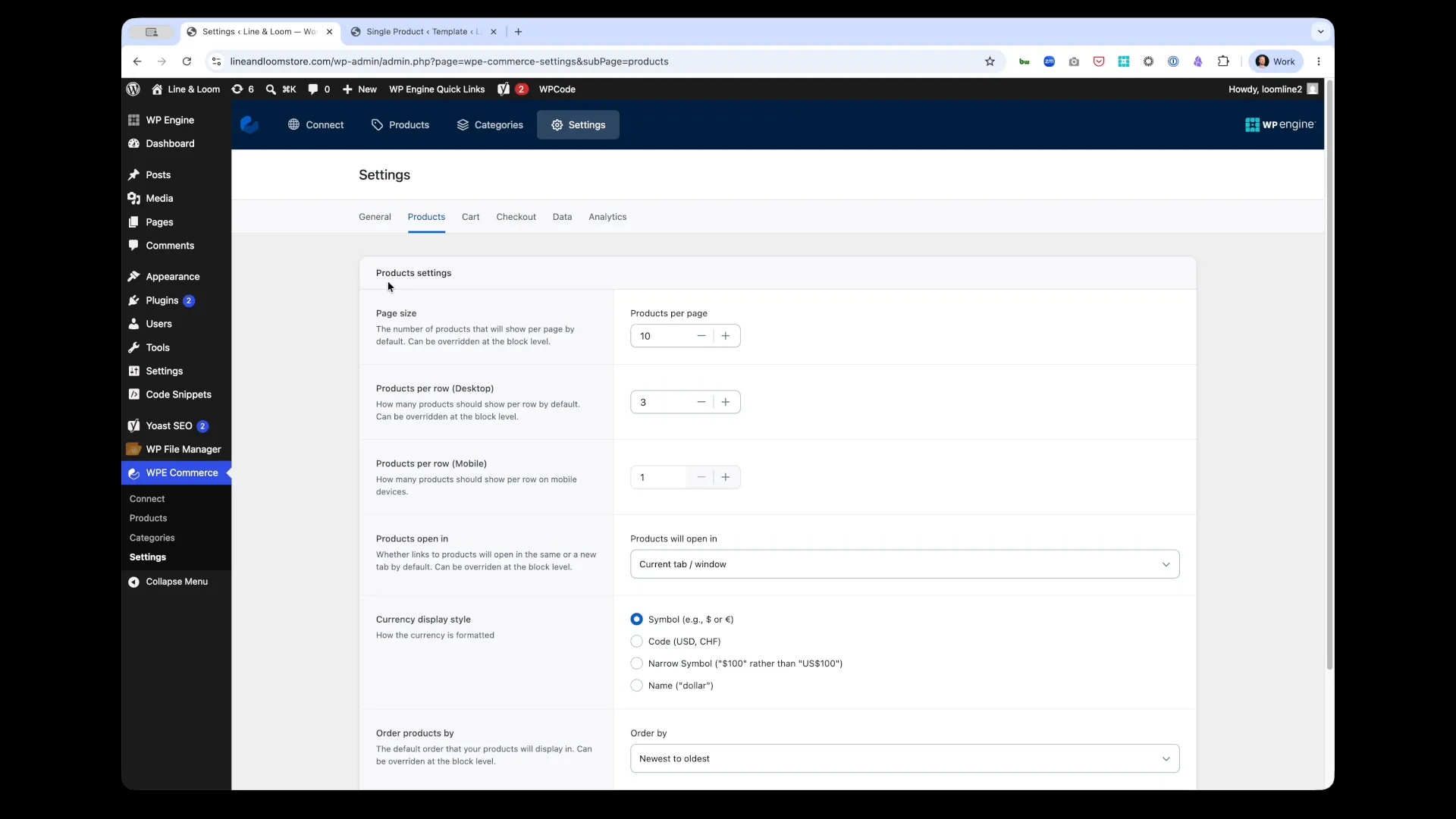Click the Pocket extension icon

pyautogui.click(x=1099, y=61)
